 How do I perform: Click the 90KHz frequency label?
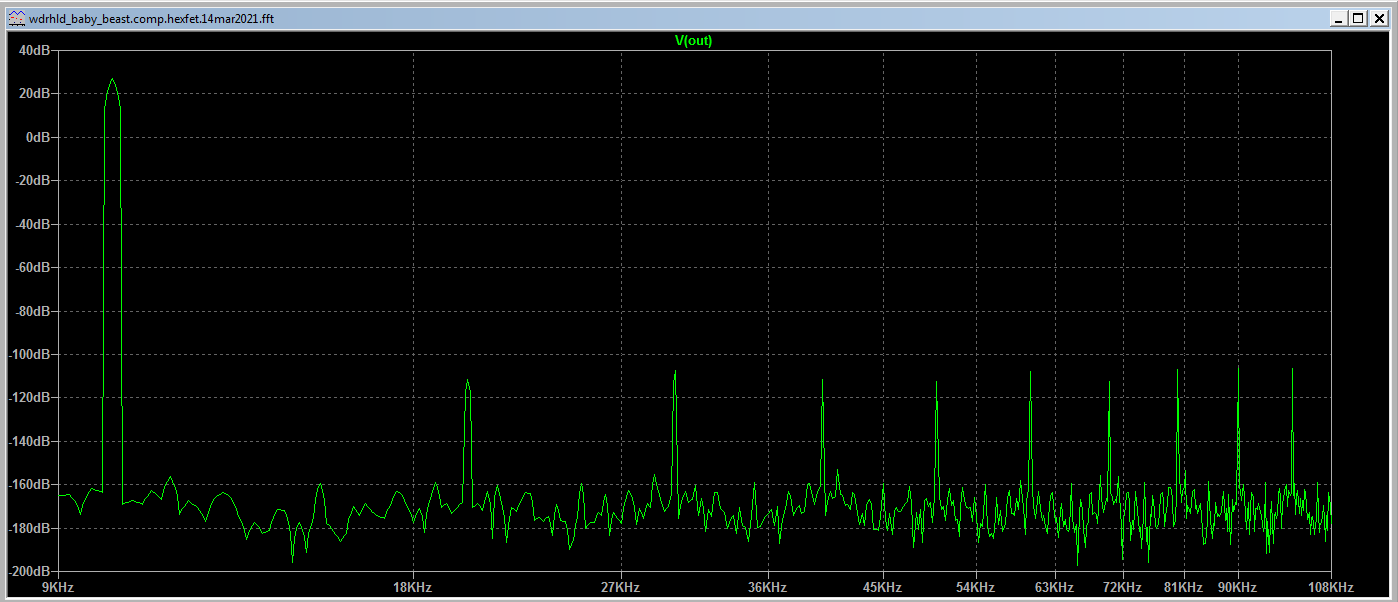point(1237,588)
